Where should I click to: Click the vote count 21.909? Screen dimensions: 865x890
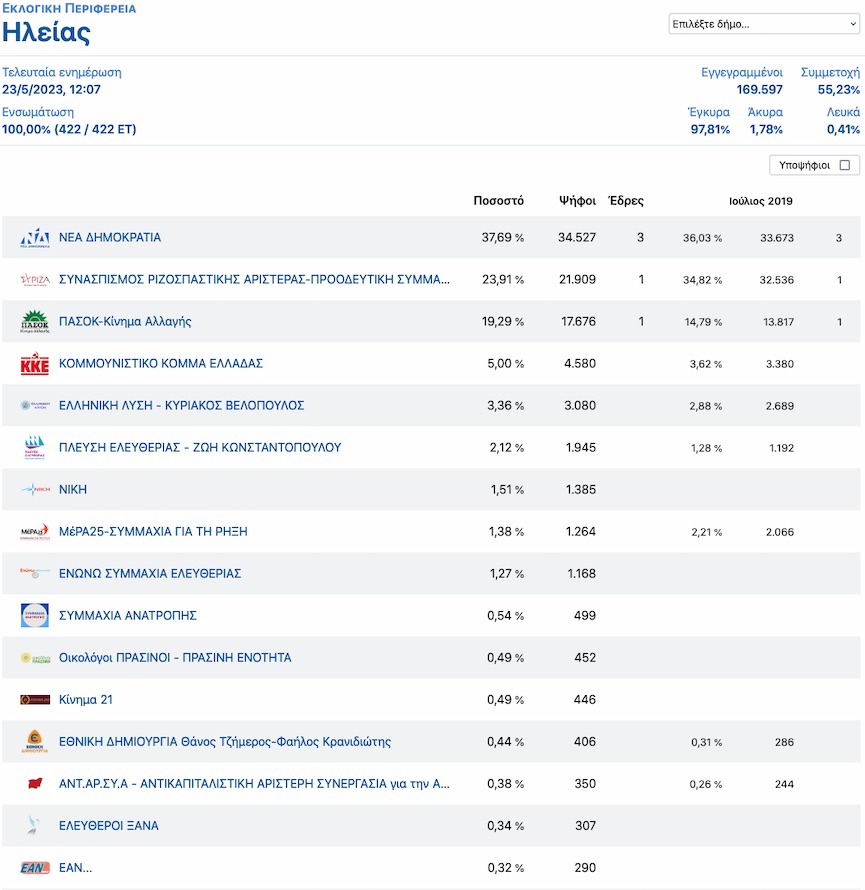click(x=577, y=279)
